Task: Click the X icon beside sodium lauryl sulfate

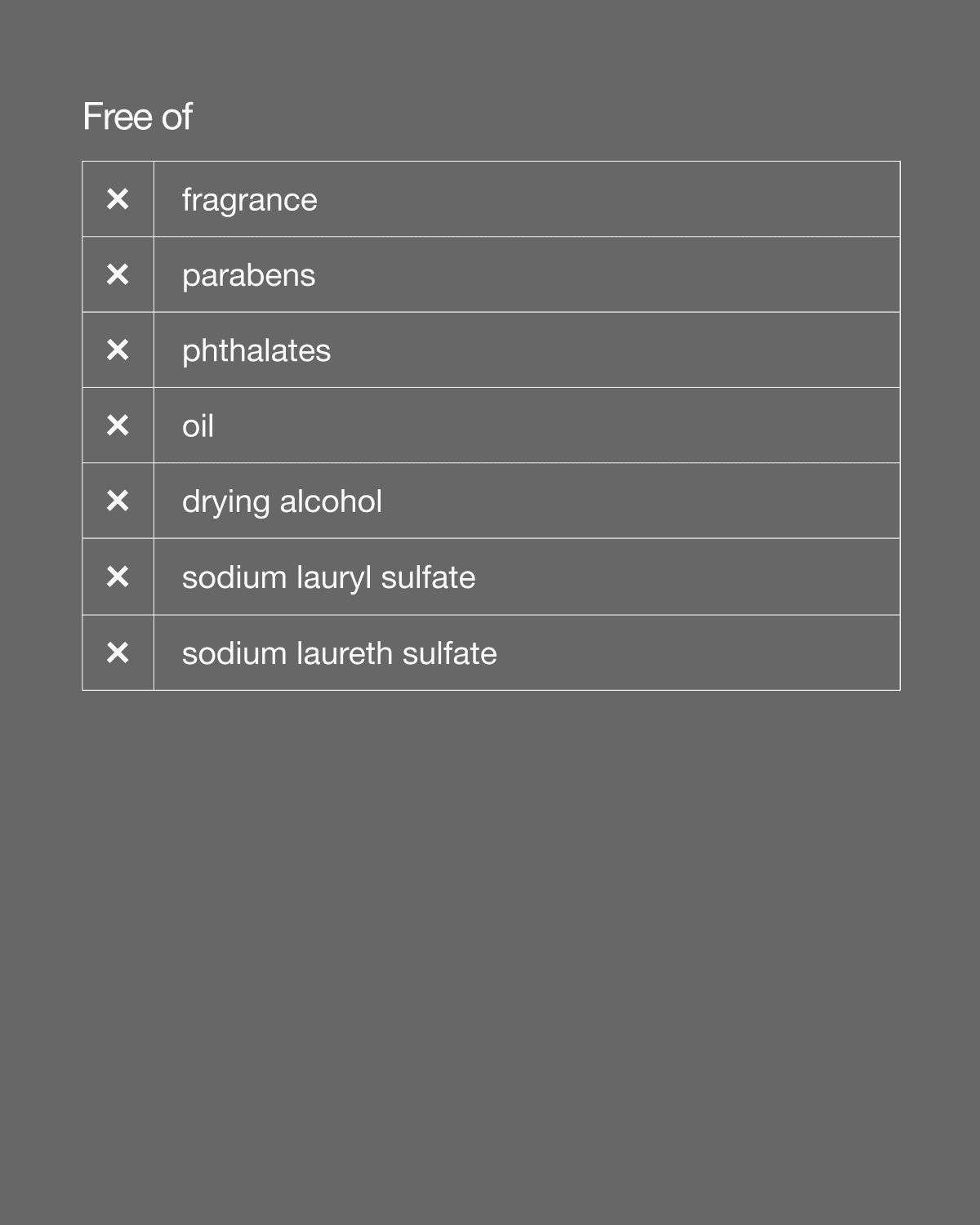Action: pyautogui.click(x=118, y=577)
